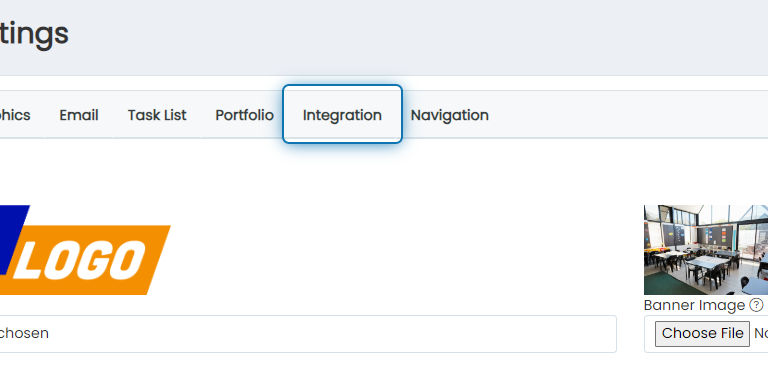
Task: Go to the Task List tab
Action: coord(157,115)
